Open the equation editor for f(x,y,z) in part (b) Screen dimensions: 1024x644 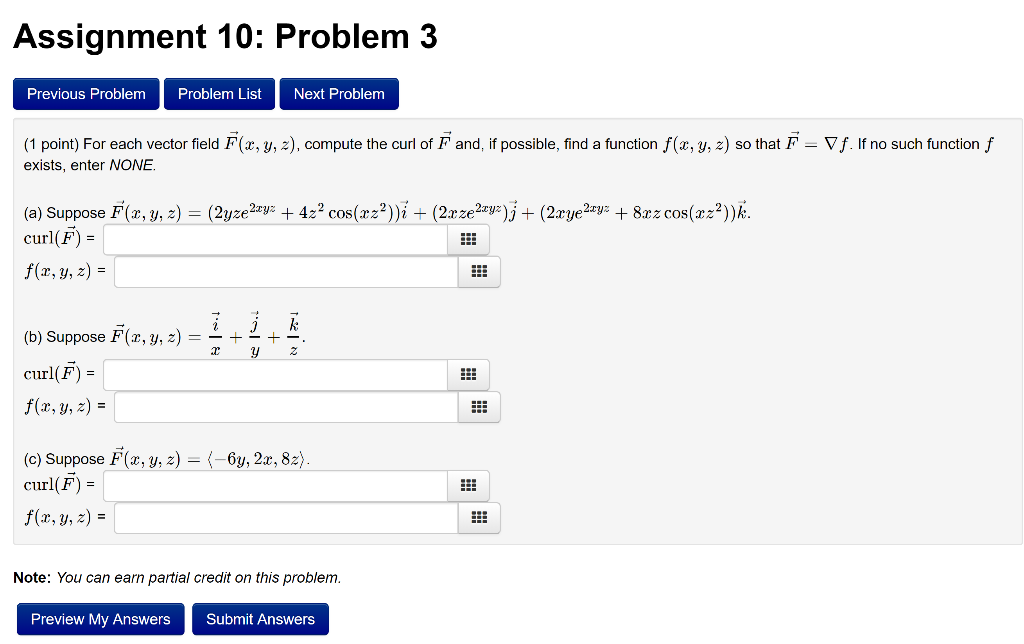478,406
